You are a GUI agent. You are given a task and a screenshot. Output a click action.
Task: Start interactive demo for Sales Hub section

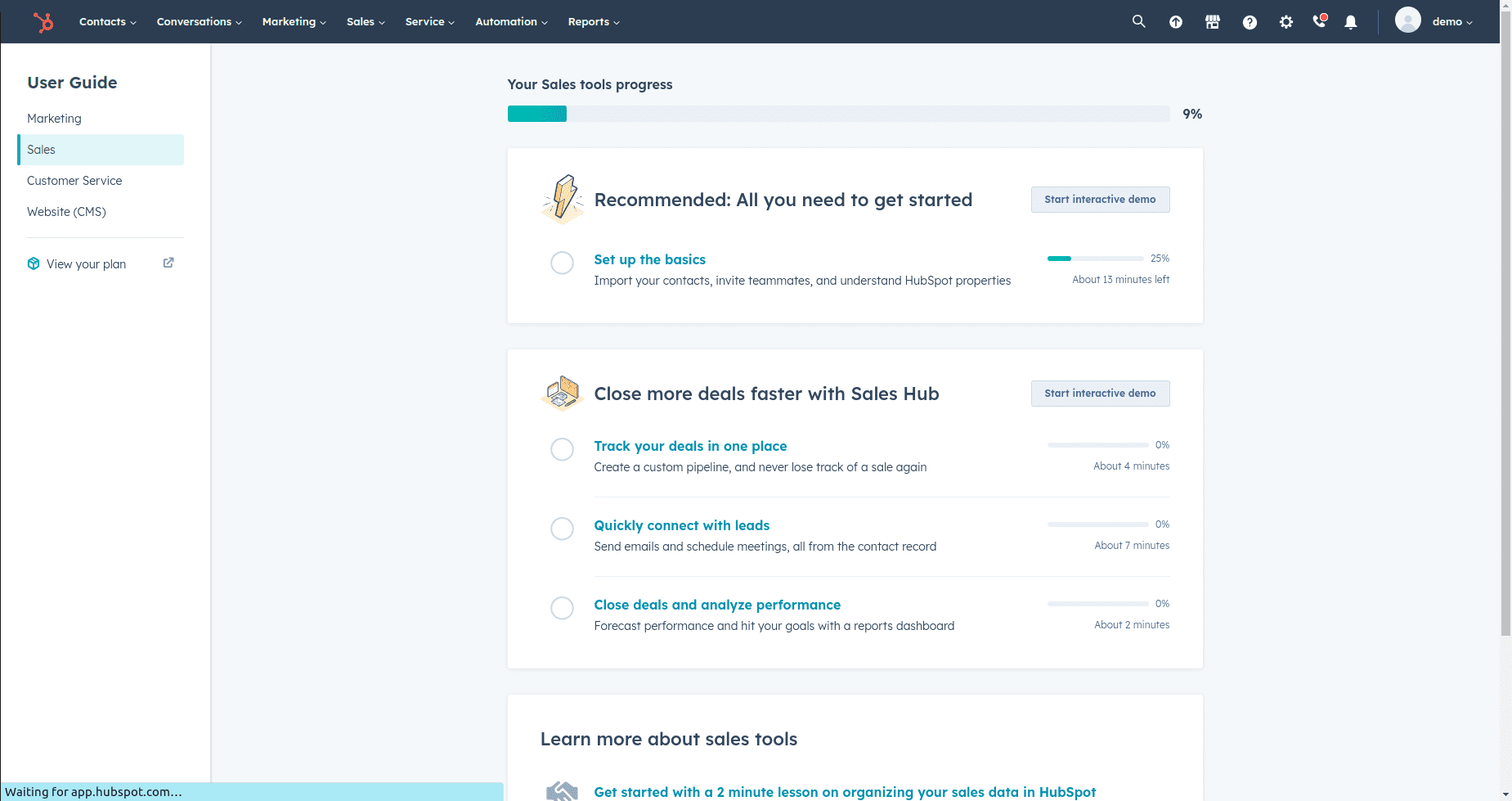point(1100,394)
